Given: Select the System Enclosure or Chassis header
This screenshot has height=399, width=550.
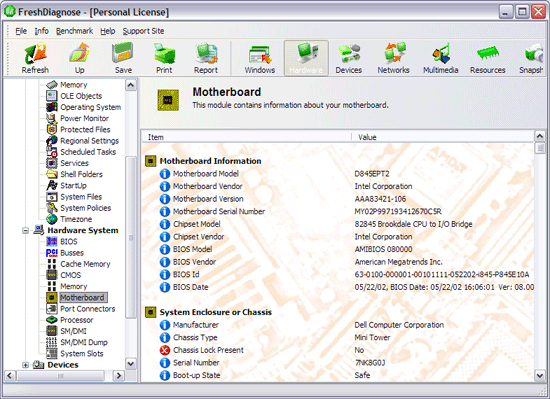Looking at the screenshot, I should pyautogui.click(x=216, y=312).
